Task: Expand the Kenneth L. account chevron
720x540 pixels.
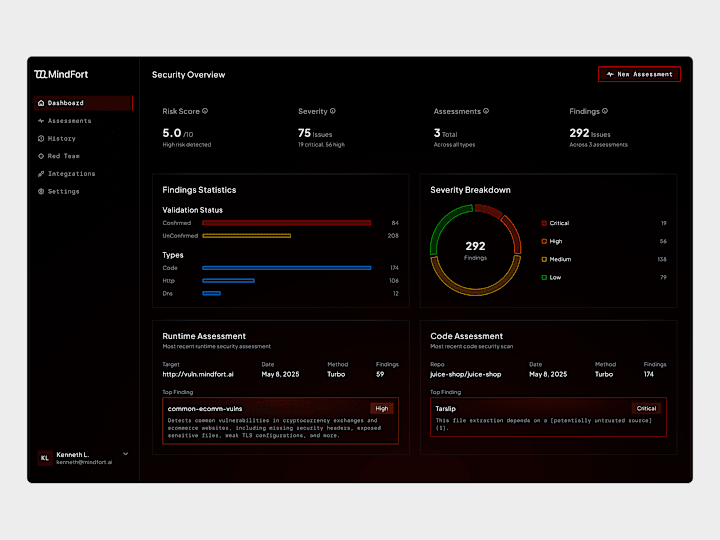Action: (125, 454)
